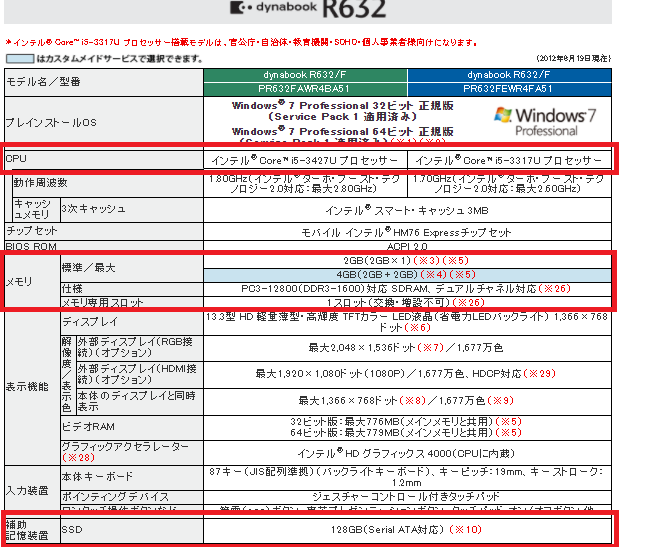Image resolution: width=651 pixels, height=547 pixels.
Task: Click the 'キャッシュメモリ' label
Action: [x=32, y=209]
